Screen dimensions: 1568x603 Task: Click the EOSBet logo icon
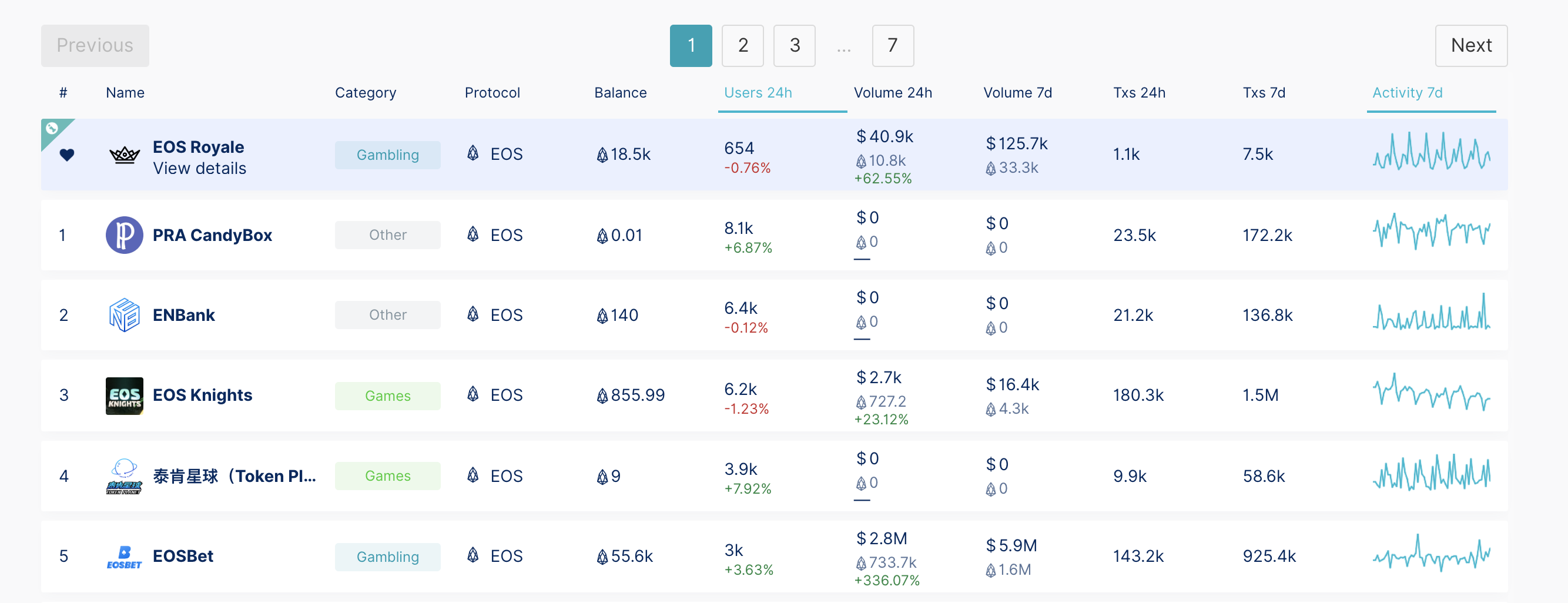(x=124, y=557)
